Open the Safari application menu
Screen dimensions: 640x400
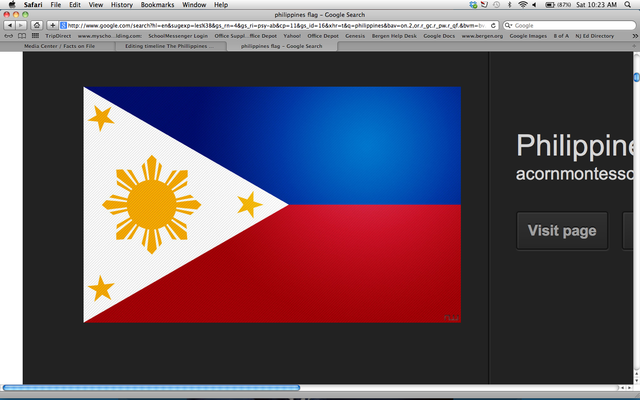click(33, 4)
